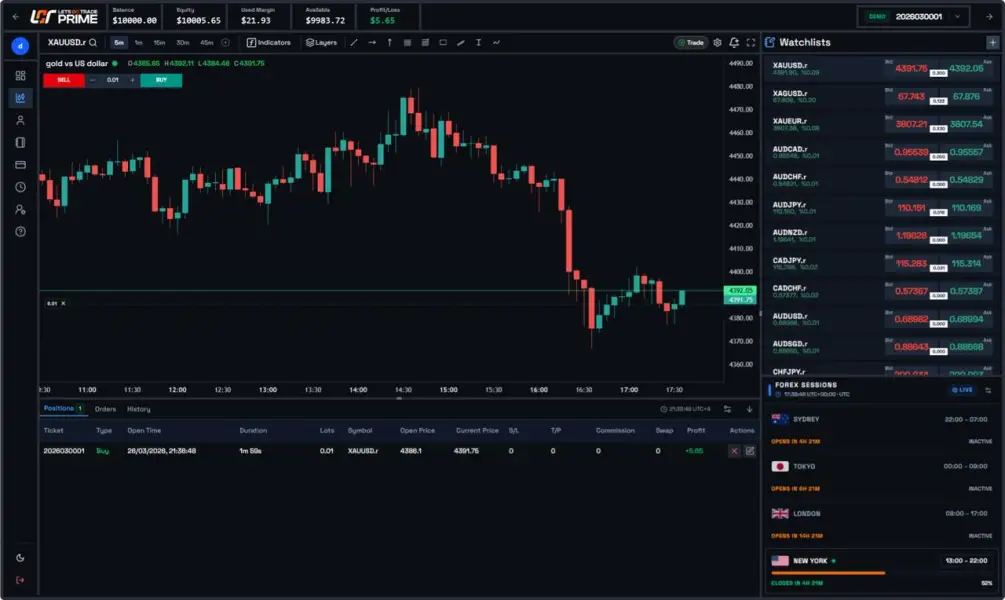This screenshot has width=1005, height=600.
Task: Select the 45m timeframe
Action: pos(206,43)
